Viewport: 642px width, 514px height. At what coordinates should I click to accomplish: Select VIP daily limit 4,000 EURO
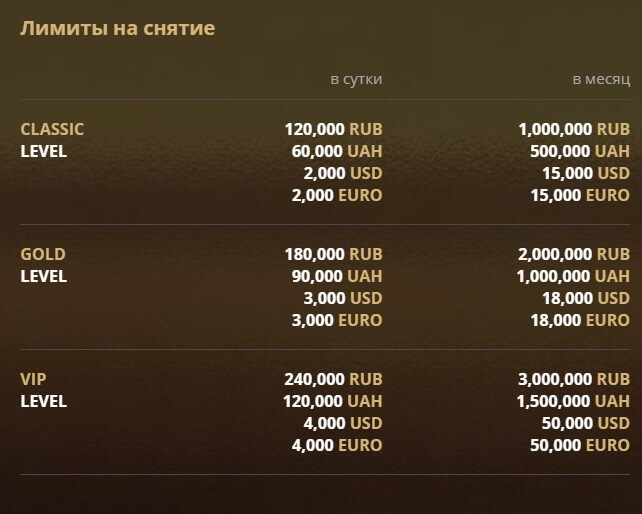coord(336,445)
